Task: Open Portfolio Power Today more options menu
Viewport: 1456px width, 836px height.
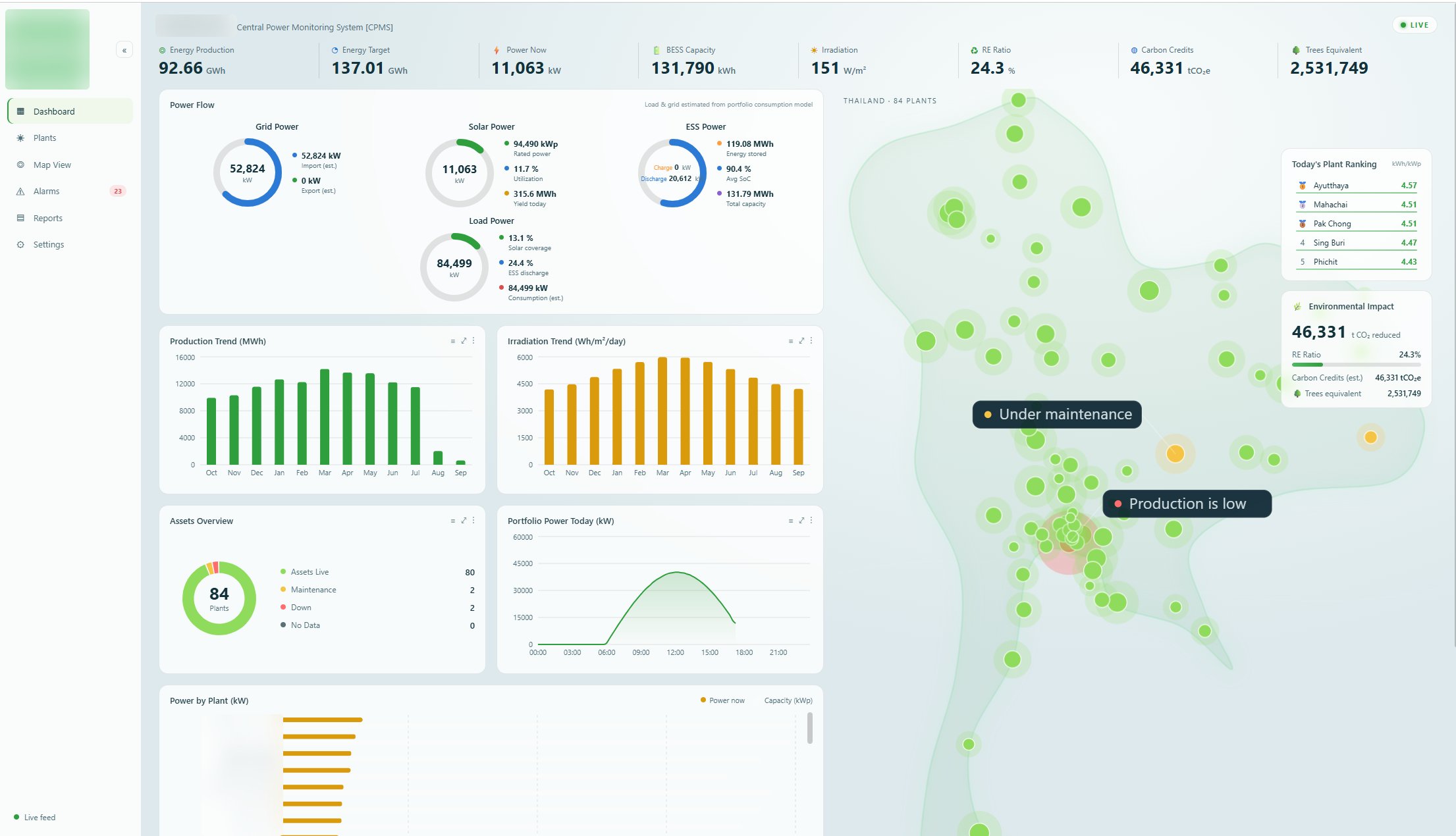Action: (x=811, y=521)
